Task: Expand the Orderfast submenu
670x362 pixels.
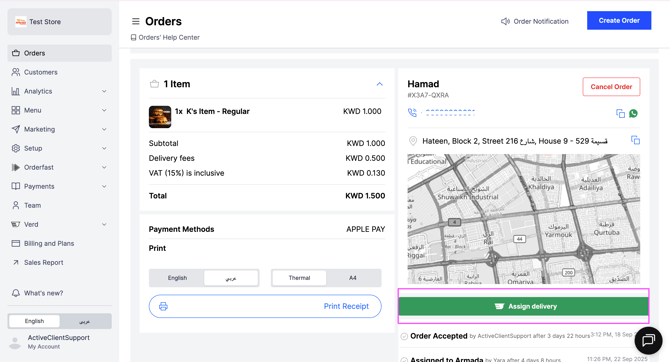Action: [104, 167]
